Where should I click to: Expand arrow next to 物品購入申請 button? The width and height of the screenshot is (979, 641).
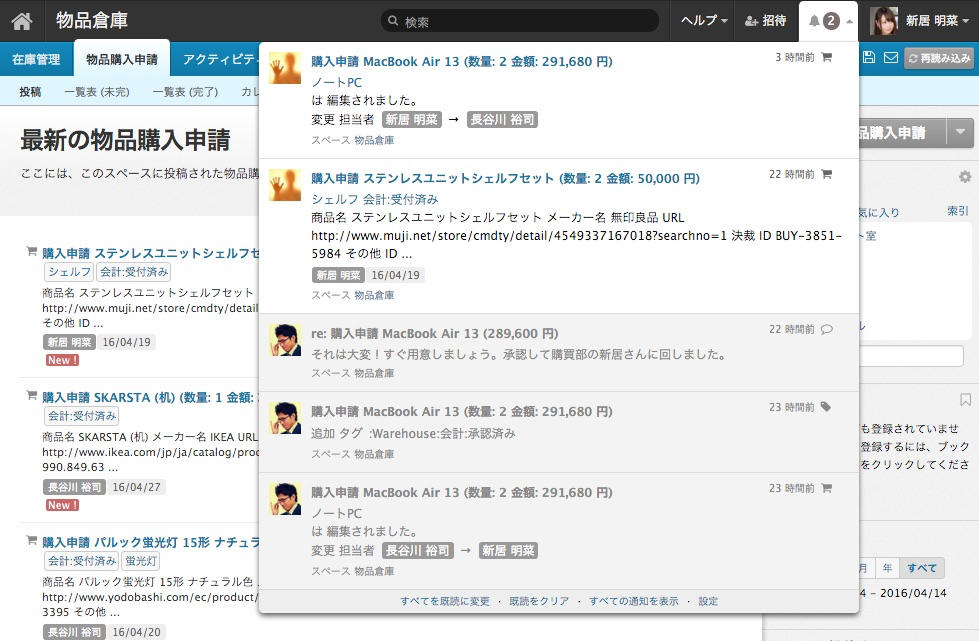coord(960,132)
